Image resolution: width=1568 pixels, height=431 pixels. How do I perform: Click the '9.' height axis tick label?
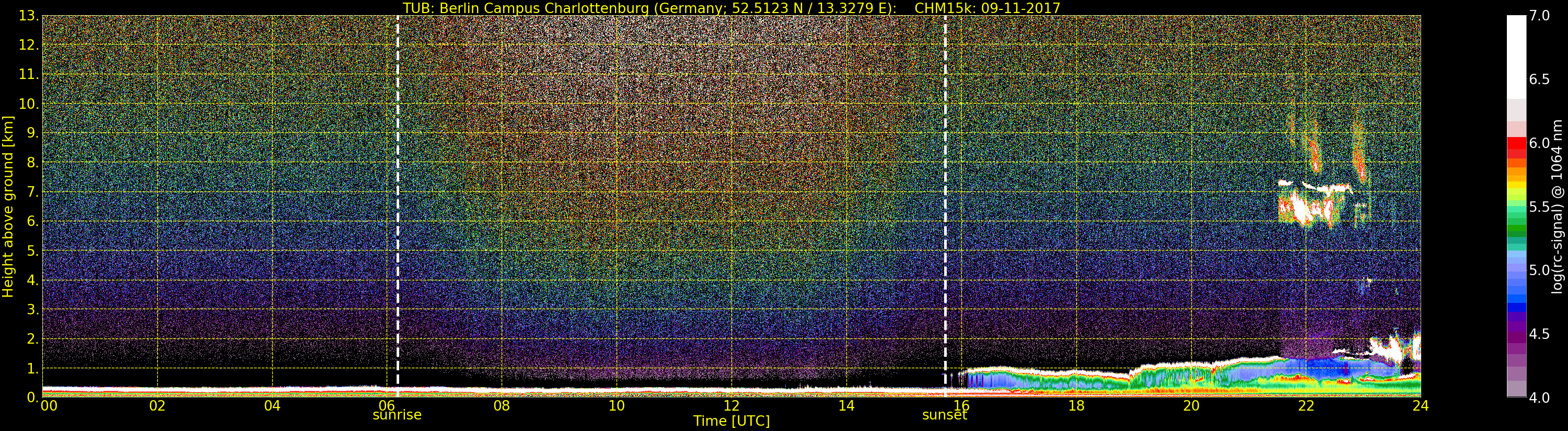point(33,133)
